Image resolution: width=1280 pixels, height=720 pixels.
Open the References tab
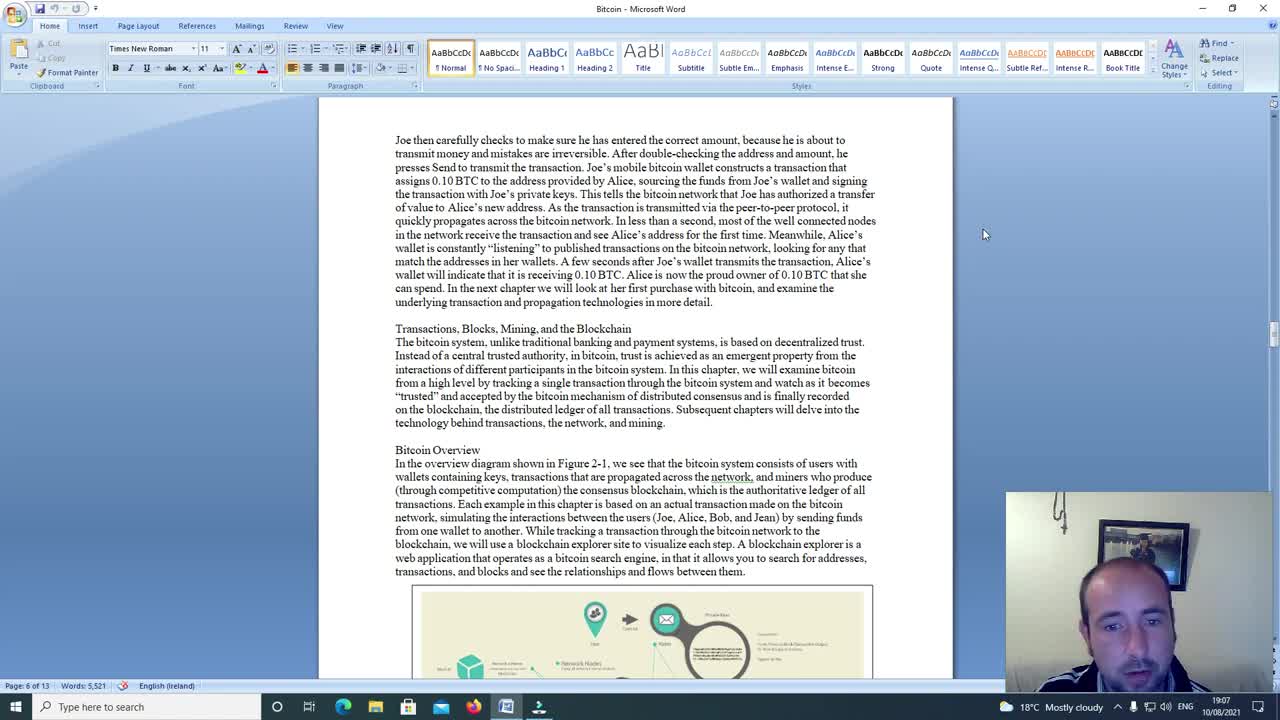click(197, 26)
